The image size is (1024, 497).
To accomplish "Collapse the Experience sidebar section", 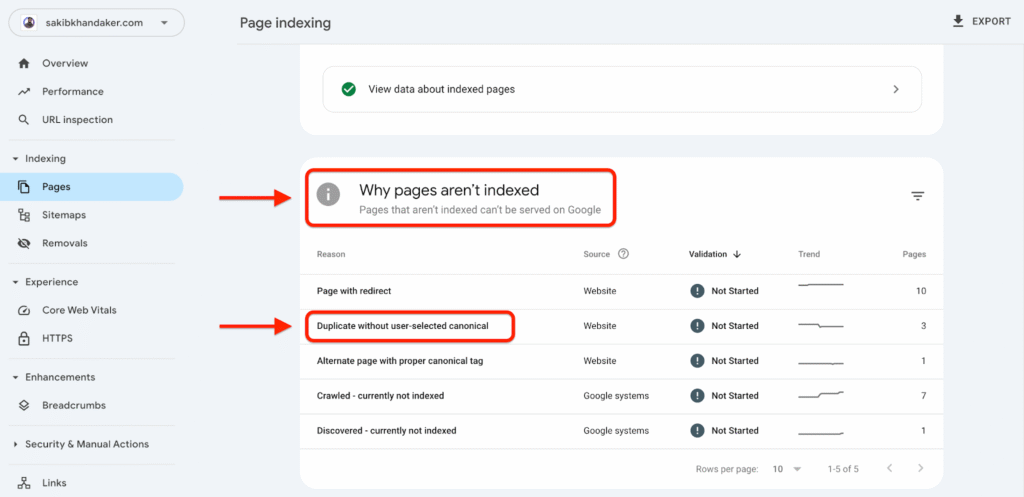I will [x=15, y=282].
